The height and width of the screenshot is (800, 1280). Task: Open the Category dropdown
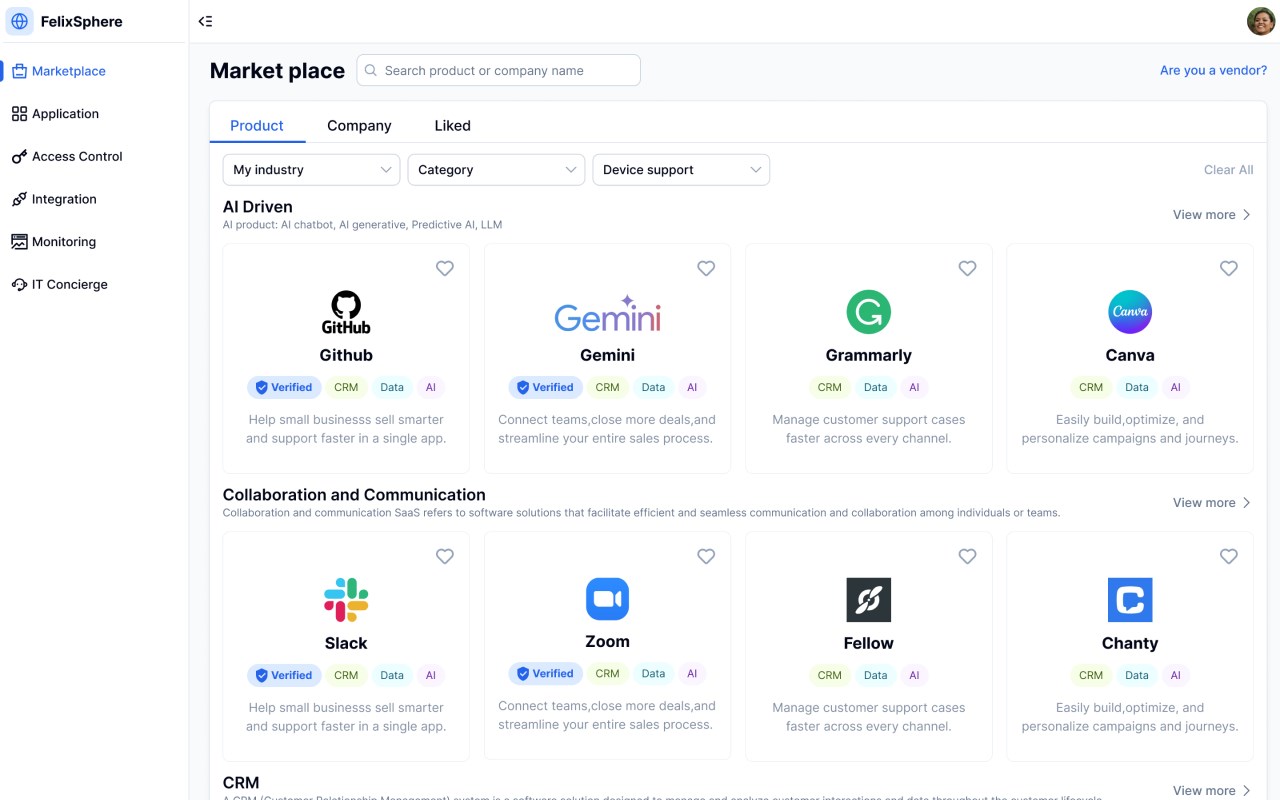pyautogui.click(x=496, y=170)
